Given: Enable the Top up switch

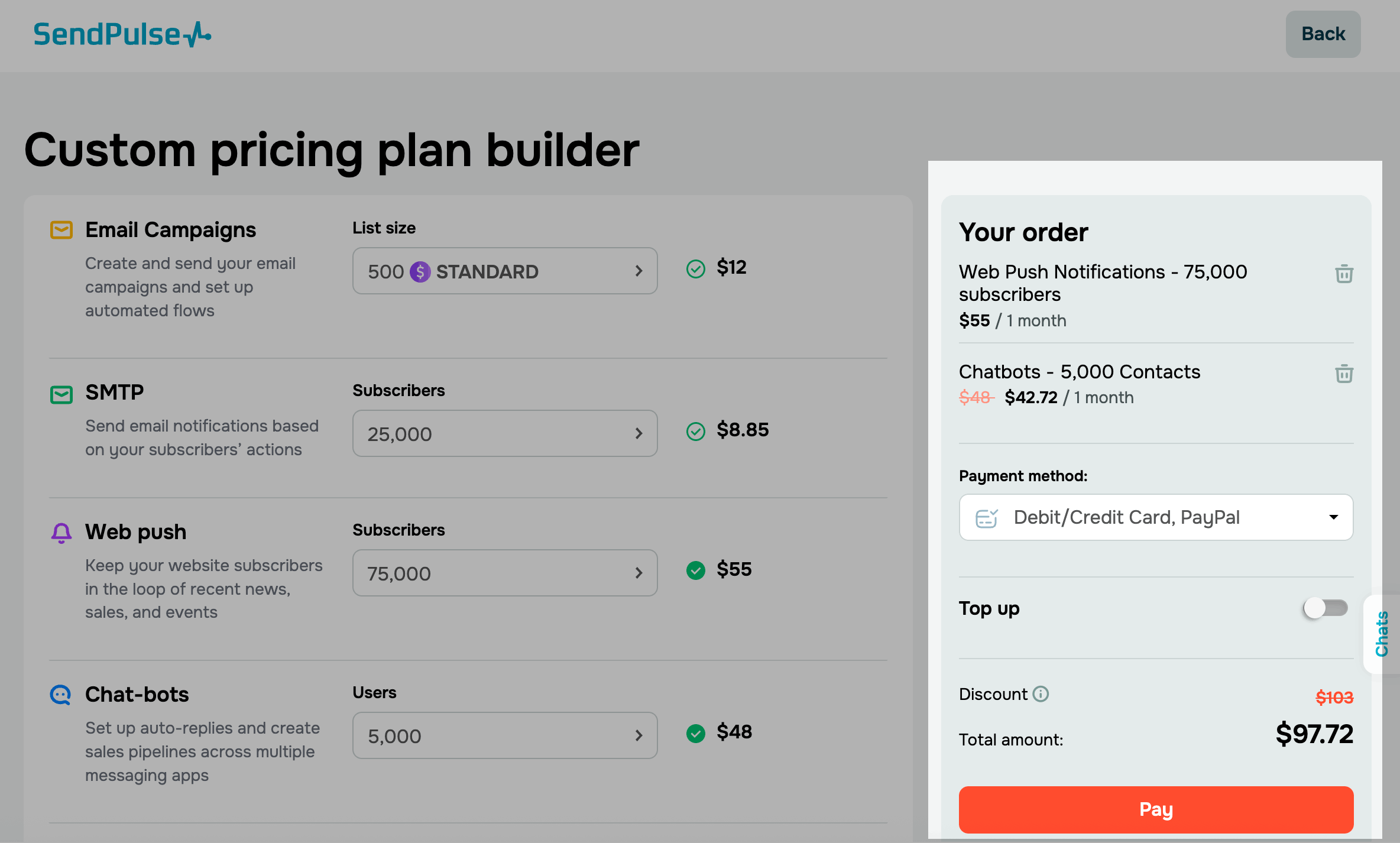Looking at the screenshot, I should (x=1325, y=608).
